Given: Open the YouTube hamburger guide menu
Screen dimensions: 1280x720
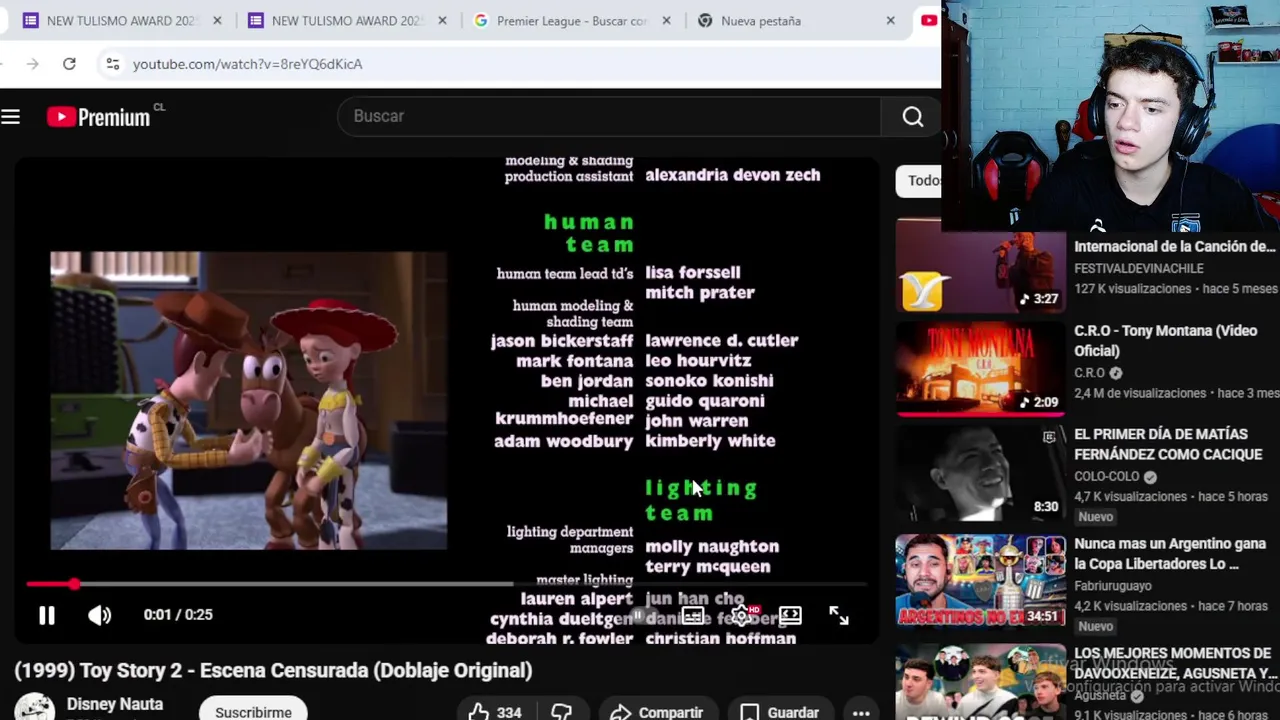Looking at the screenshot, I should [x=11, y=117].
